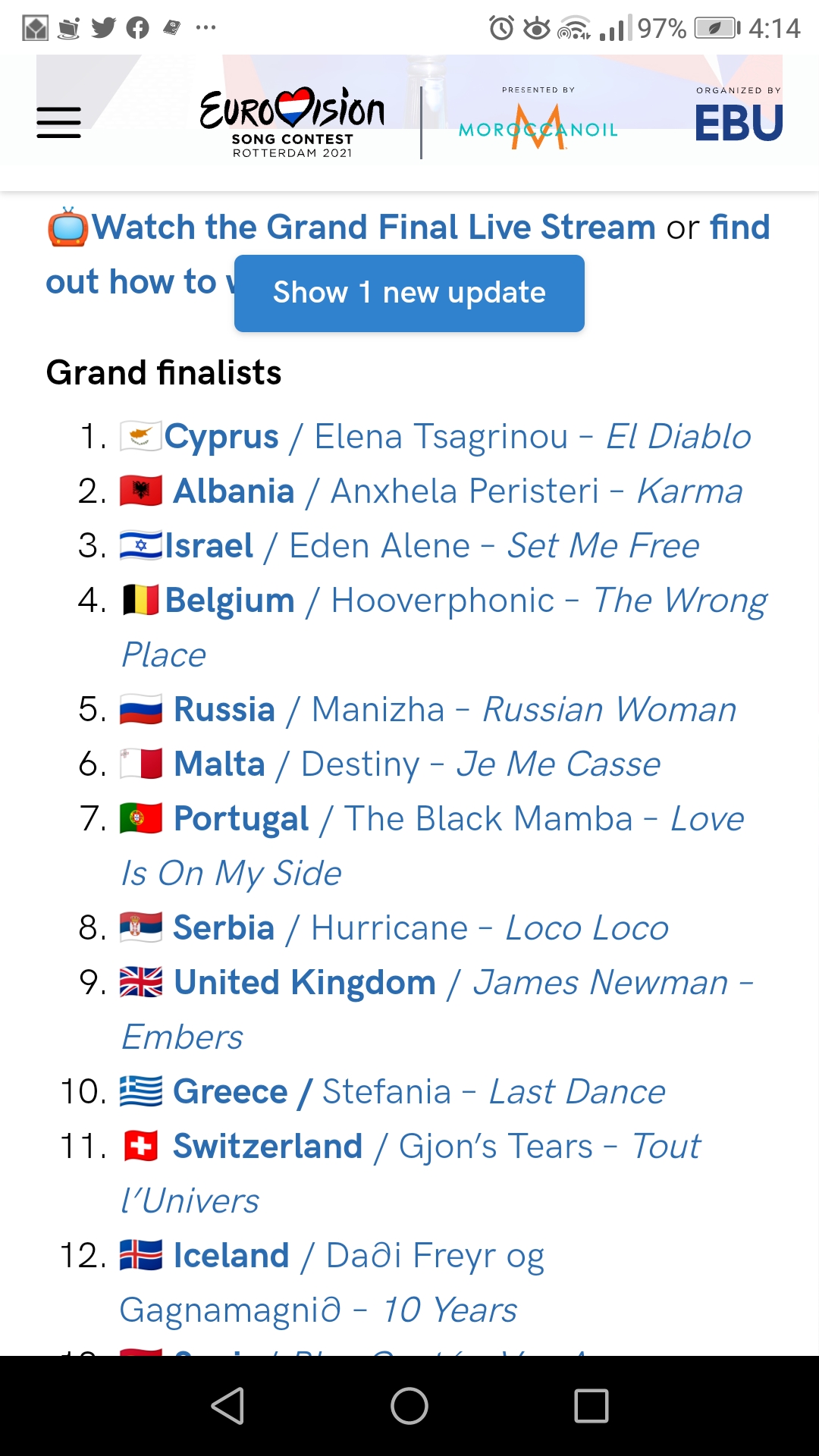Tap the United Kingdom link
This screenshot has height=1456, width=819.
tap(305, 983)
